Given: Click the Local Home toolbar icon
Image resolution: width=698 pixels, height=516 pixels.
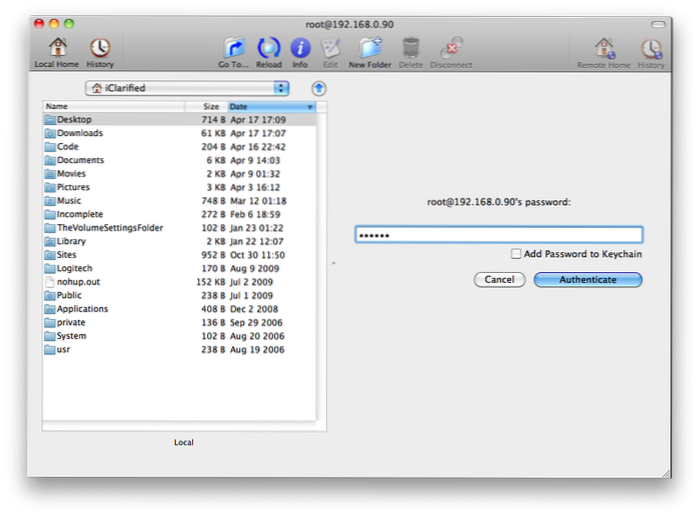Looking at the screenshot, I should [x=56, y=47].
